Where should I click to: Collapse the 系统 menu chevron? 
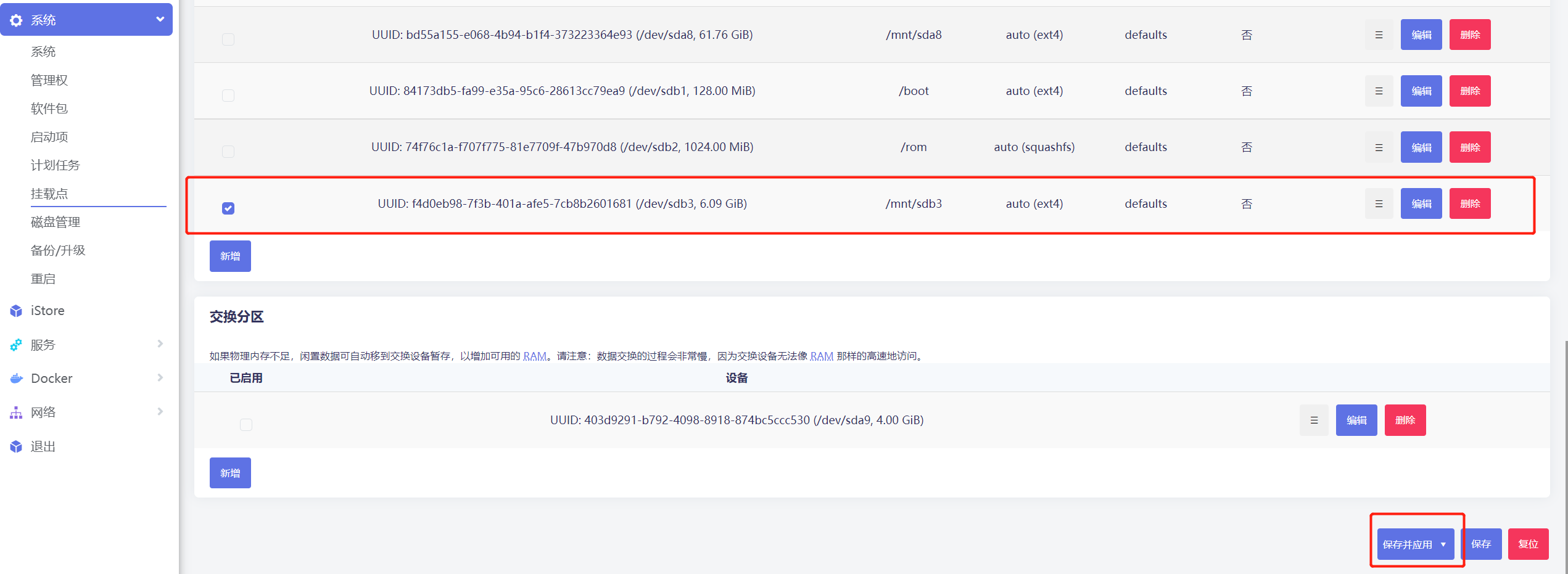pos(160,19)
